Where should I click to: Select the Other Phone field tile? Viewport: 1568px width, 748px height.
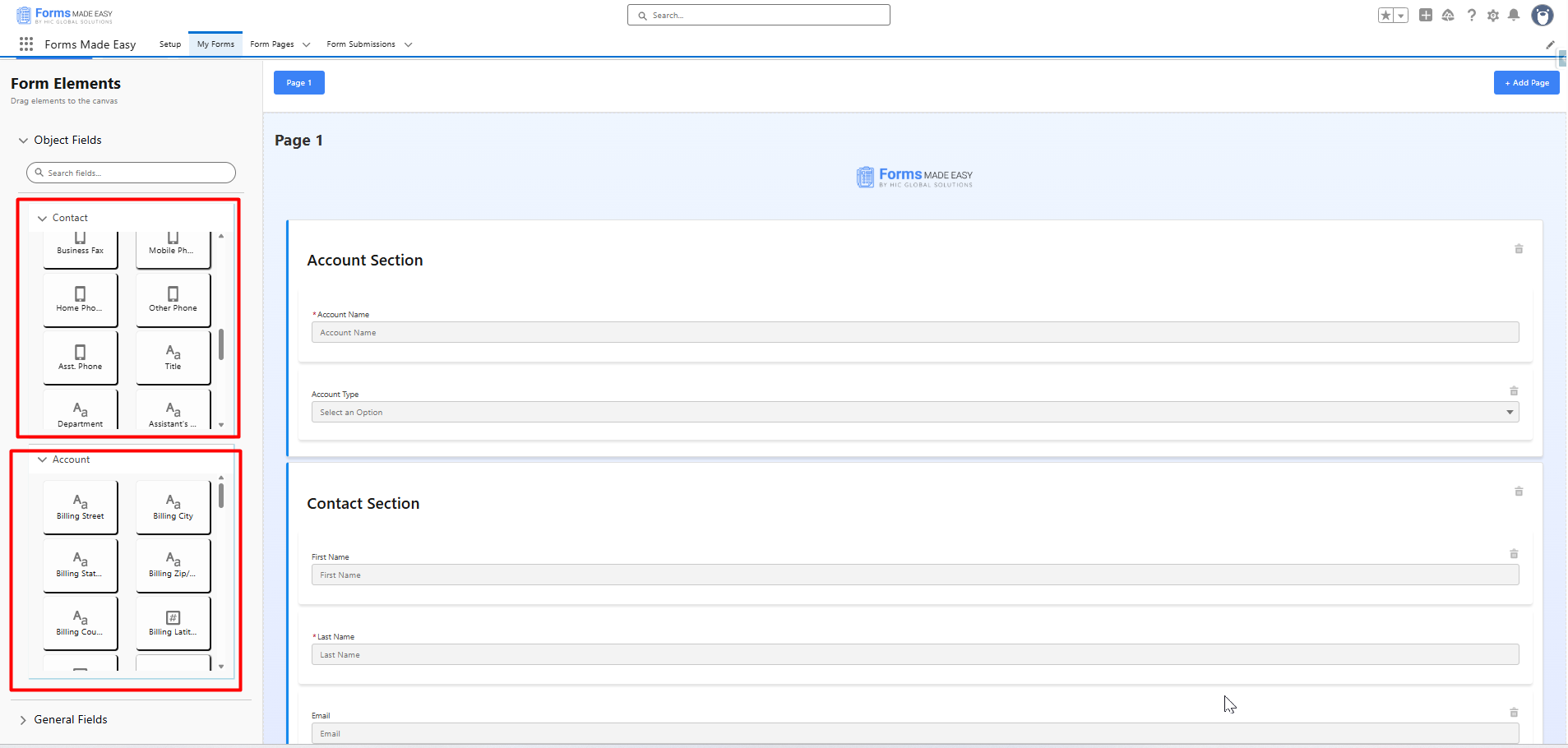(173, 299)
